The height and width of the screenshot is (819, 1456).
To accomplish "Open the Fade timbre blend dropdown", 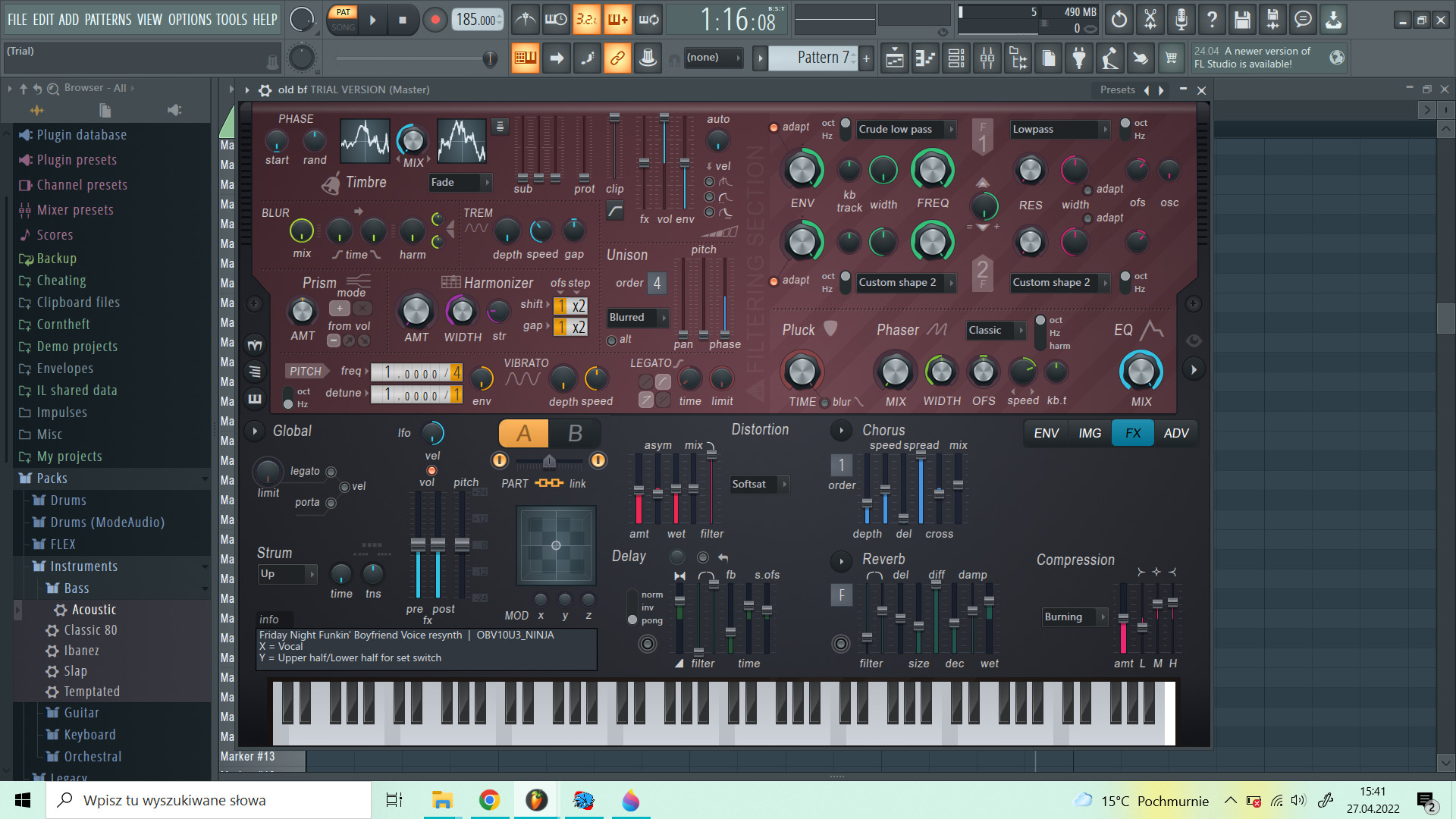I will coord(460,182).
